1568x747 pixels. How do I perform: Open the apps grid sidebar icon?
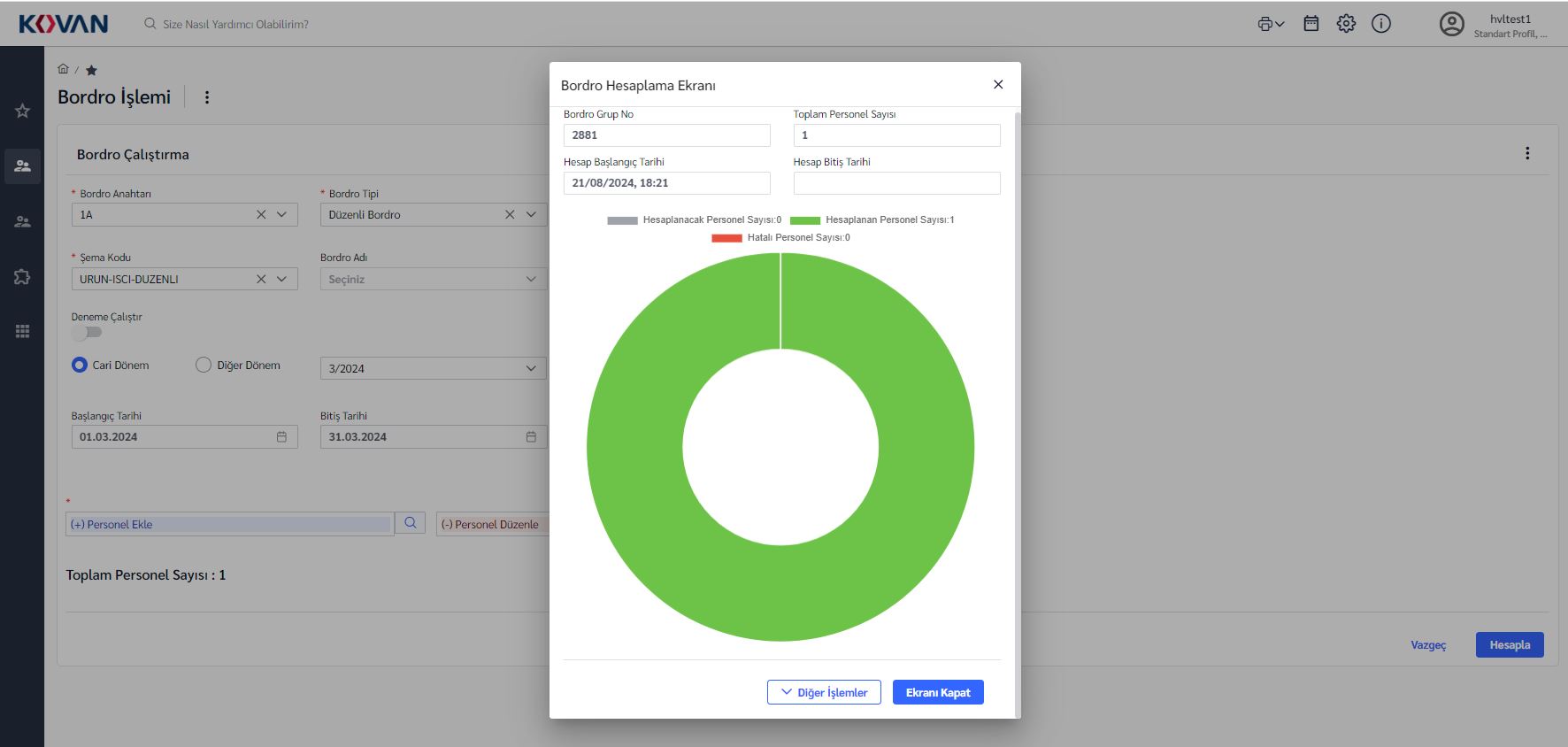click(x=22, y=331)
